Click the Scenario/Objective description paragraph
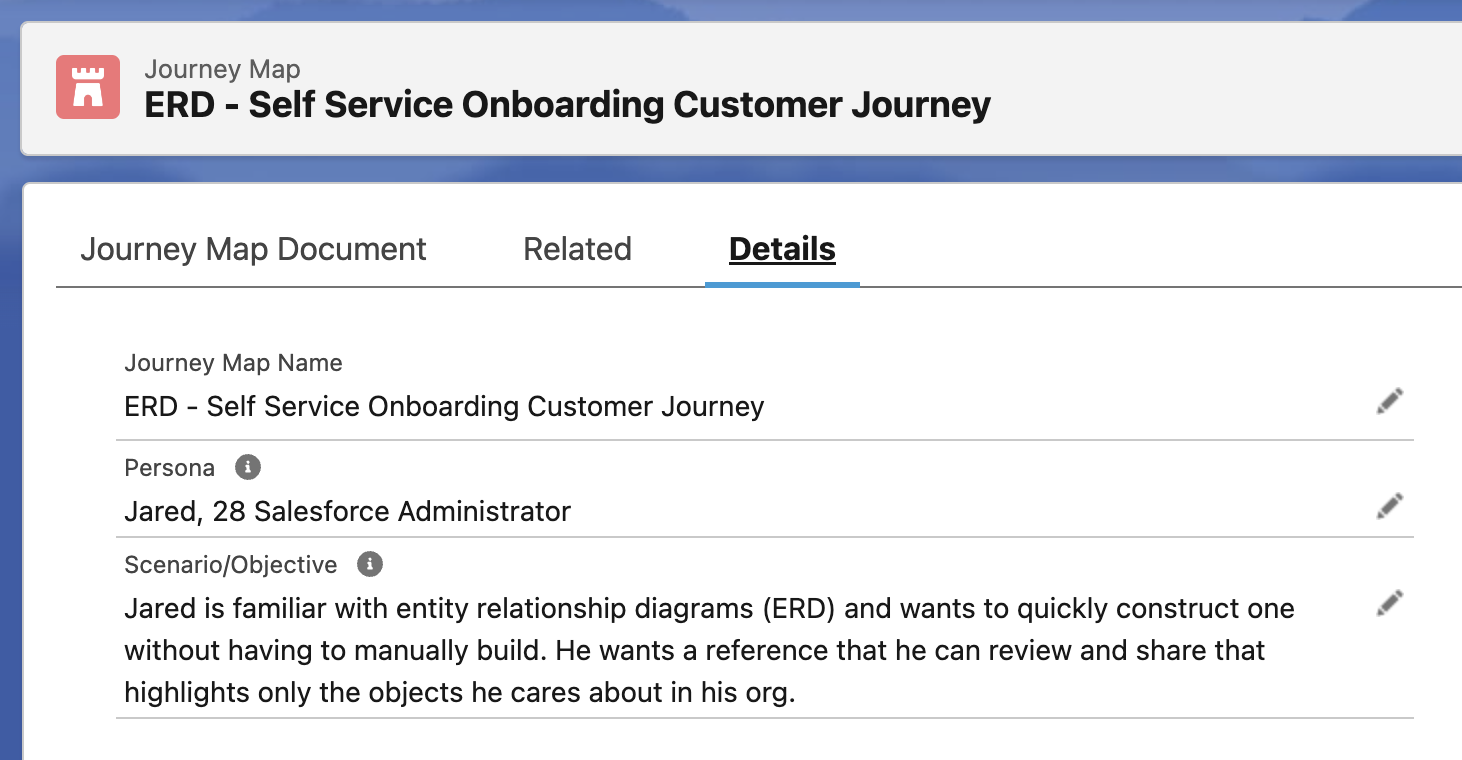 [709, 650]
